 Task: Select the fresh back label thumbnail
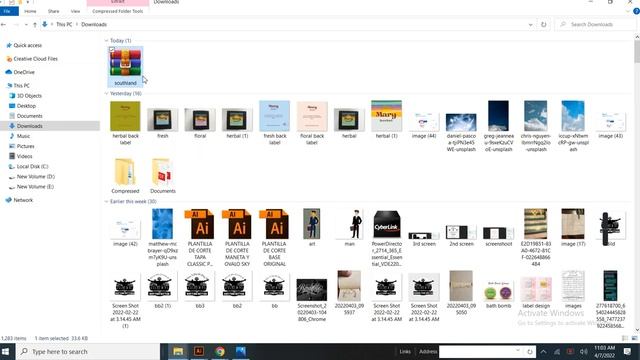coord(274,116)
